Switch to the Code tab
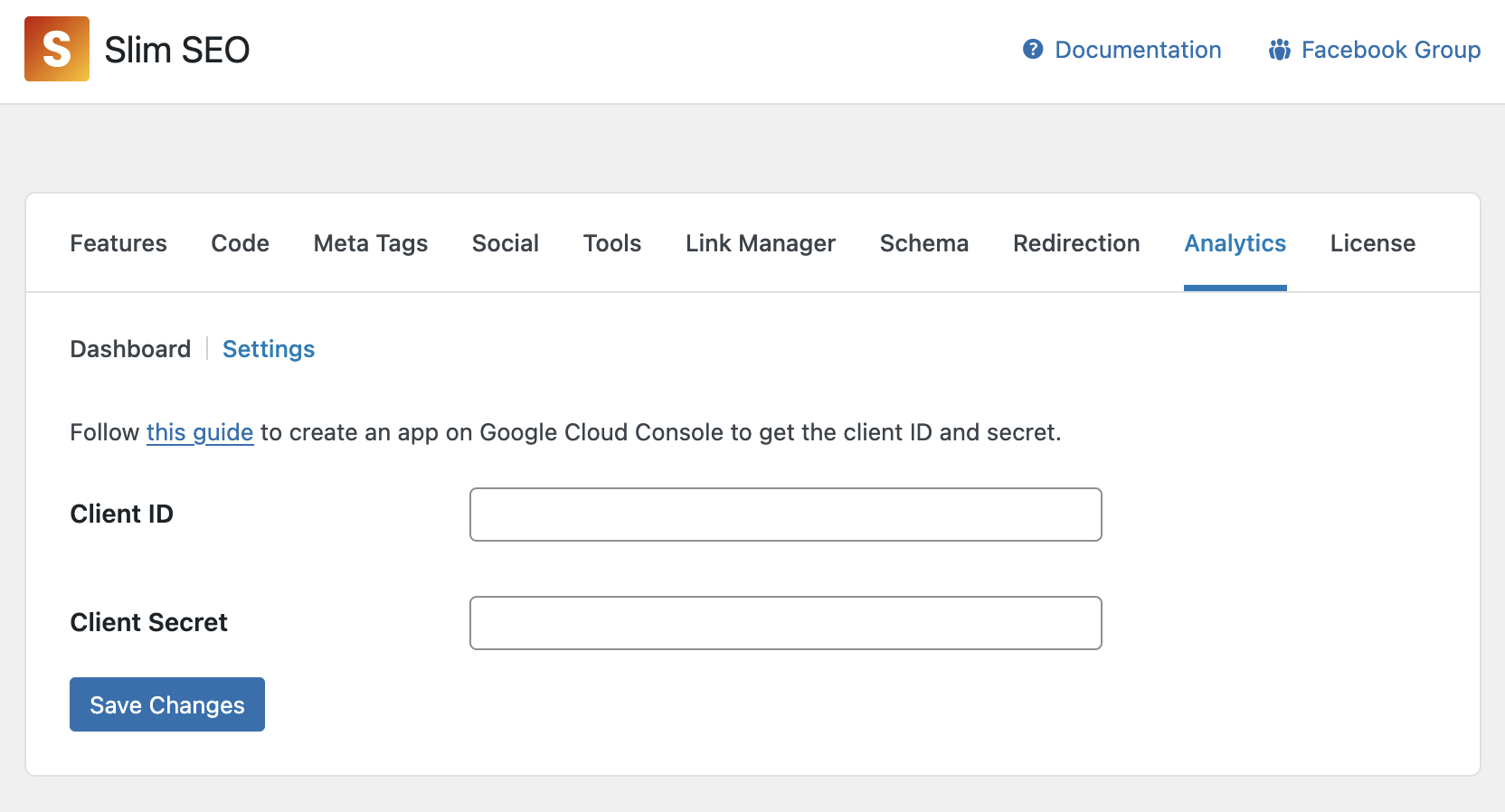 (241, 243)
